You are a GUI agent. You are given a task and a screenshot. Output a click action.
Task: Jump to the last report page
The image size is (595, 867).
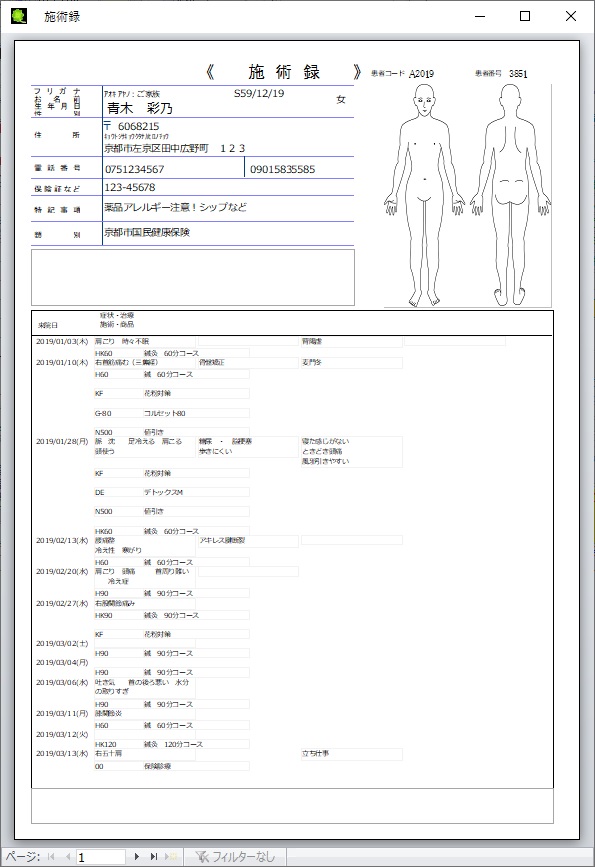pyautogui.click(x=154, y=856)
